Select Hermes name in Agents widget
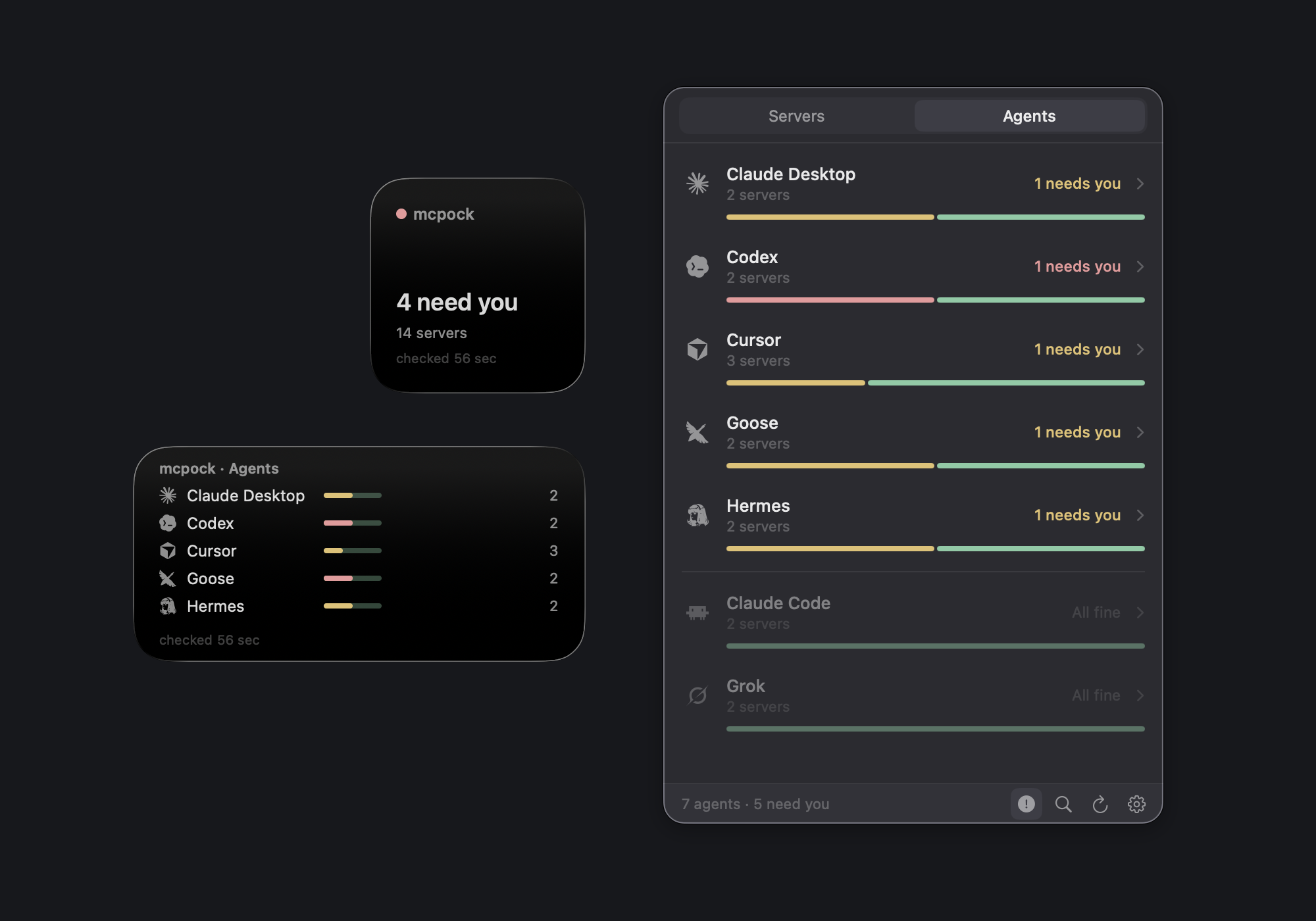This screenshot has width=1316, height=921. (215, 607)
